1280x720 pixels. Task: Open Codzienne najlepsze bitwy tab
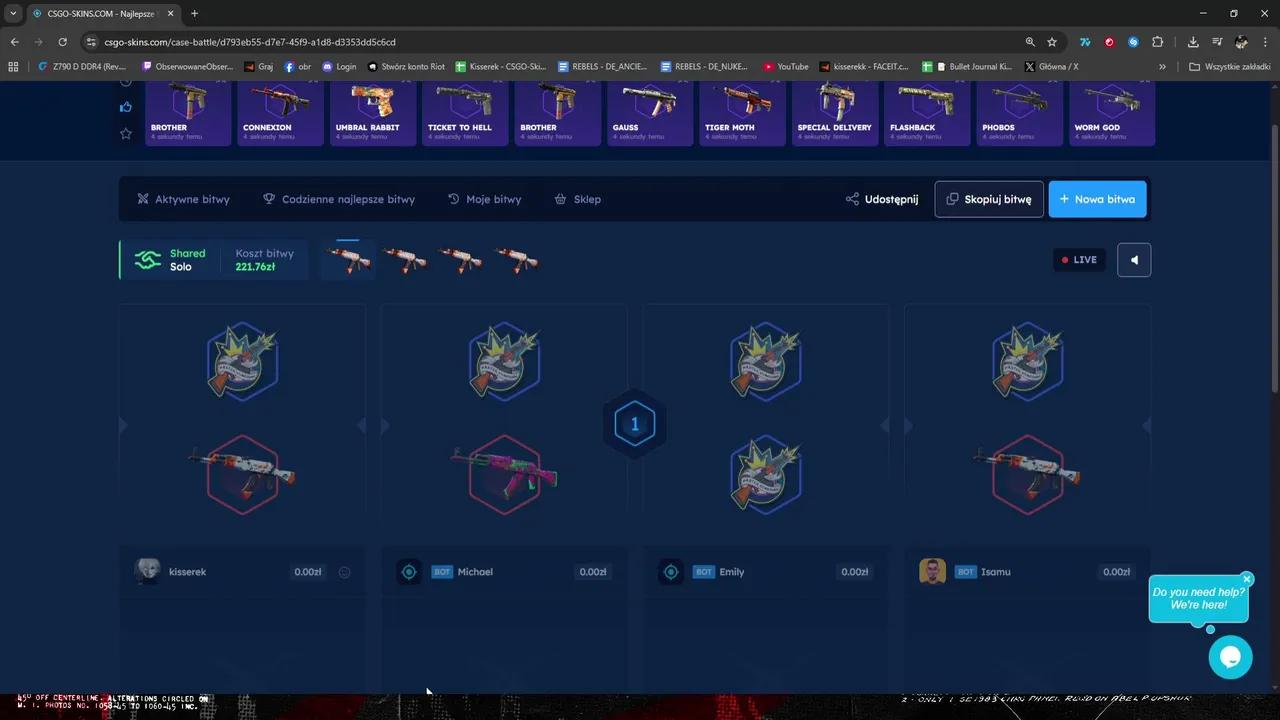pos(339,199)
